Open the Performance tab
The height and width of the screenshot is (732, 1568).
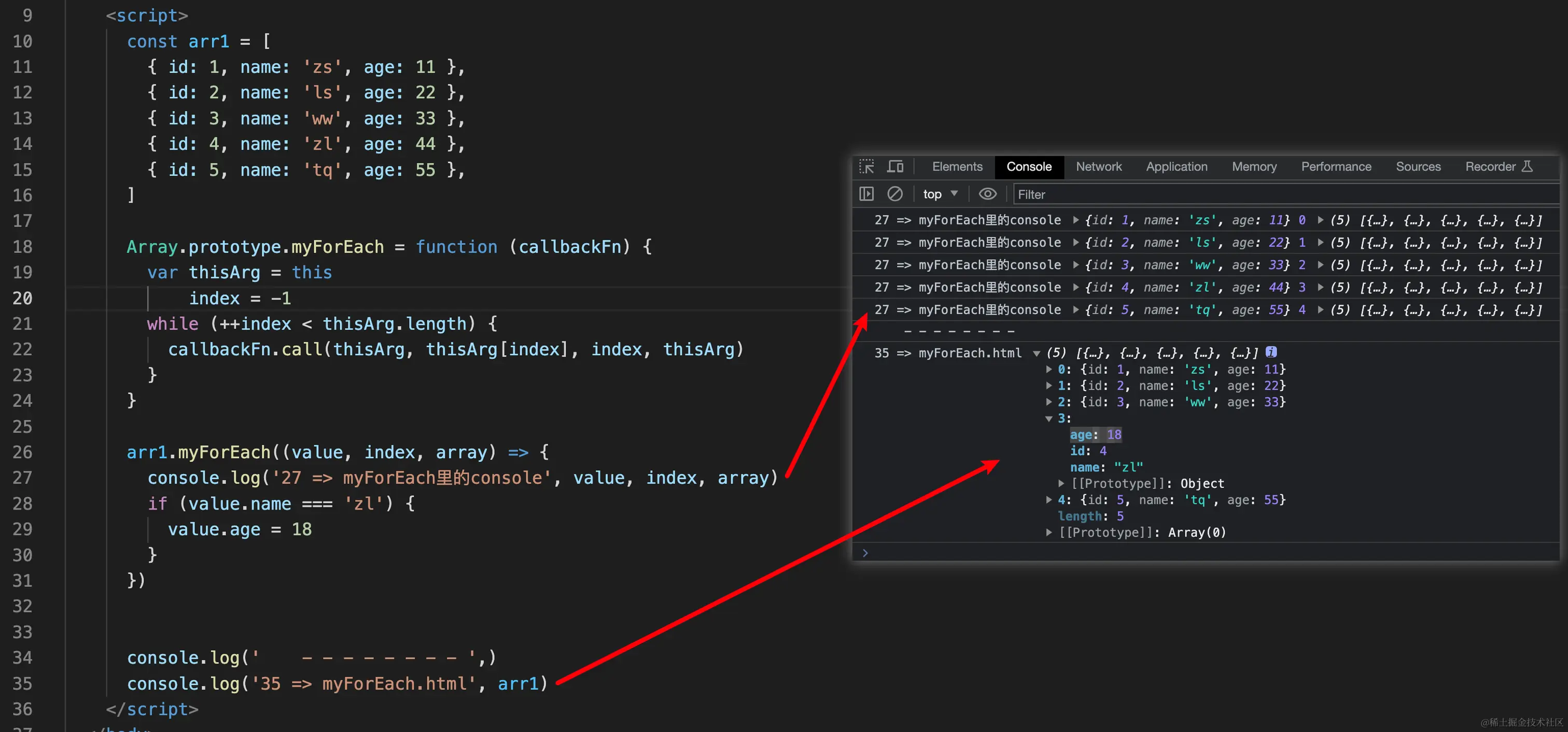coord(1336,167)
